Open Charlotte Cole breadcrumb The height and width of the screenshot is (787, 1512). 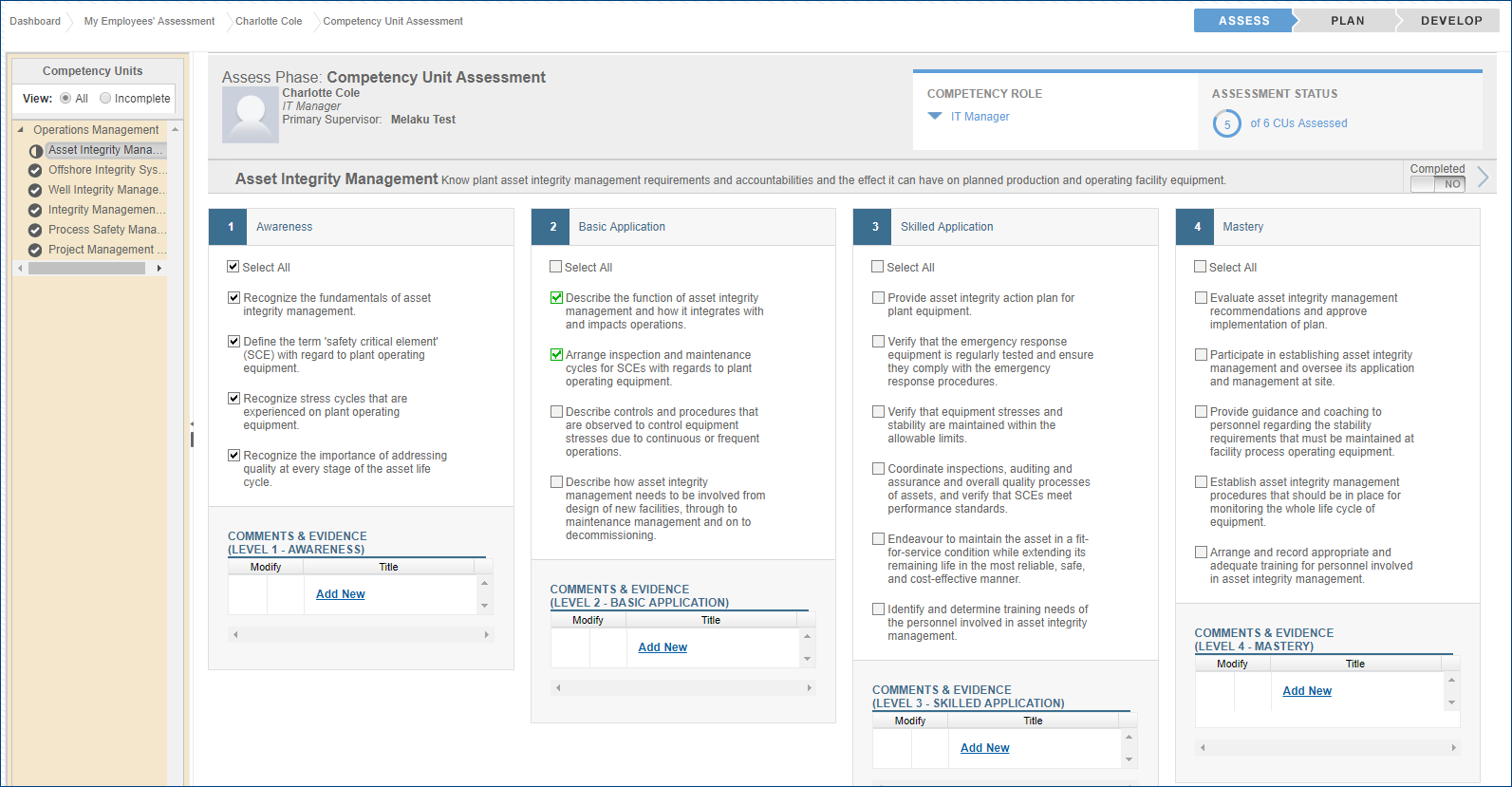tap(269, 21)
